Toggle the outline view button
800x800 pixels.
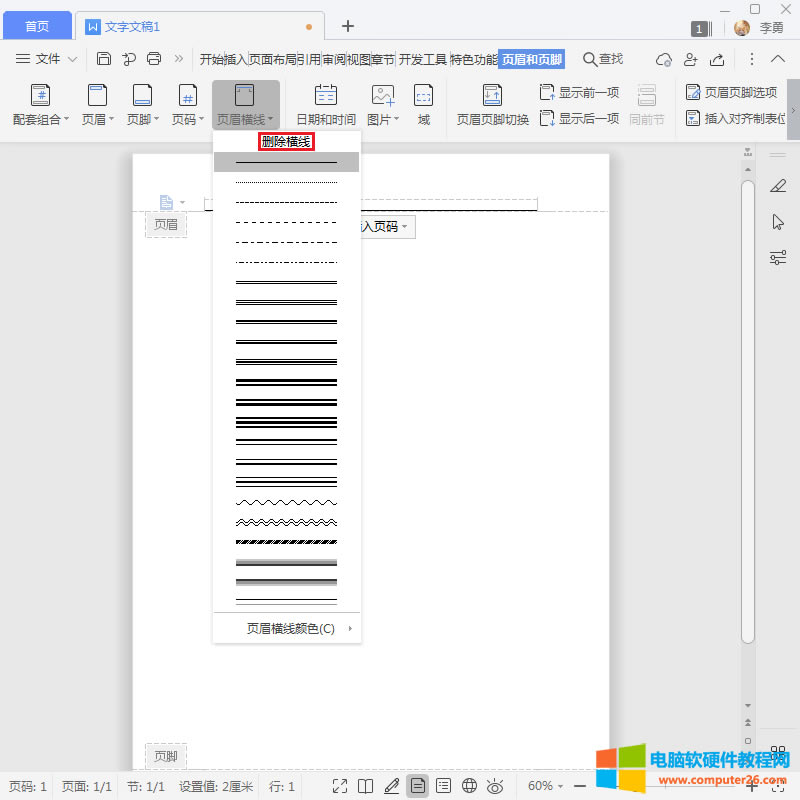click(443, 786)
